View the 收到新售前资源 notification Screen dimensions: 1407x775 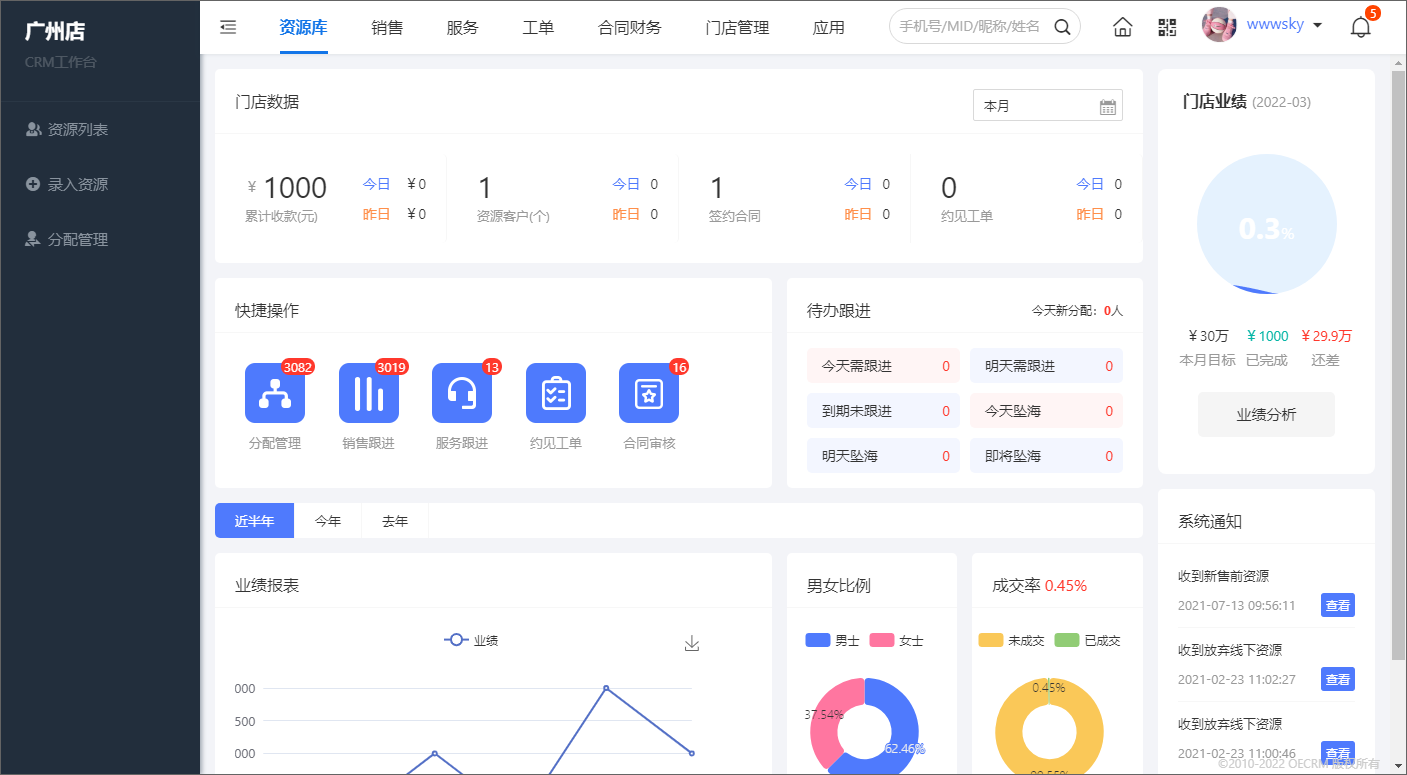click(1338, 605)
